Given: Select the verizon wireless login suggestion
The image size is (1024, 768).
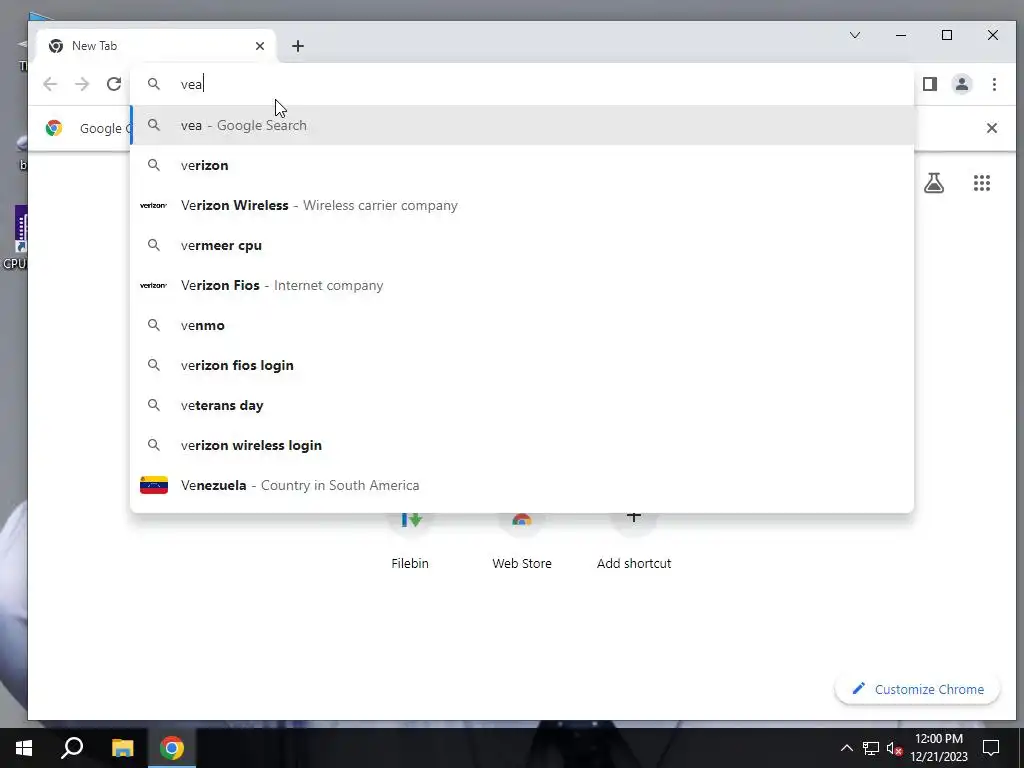Looking at the screenshot, I should click(x=522, y=445).
